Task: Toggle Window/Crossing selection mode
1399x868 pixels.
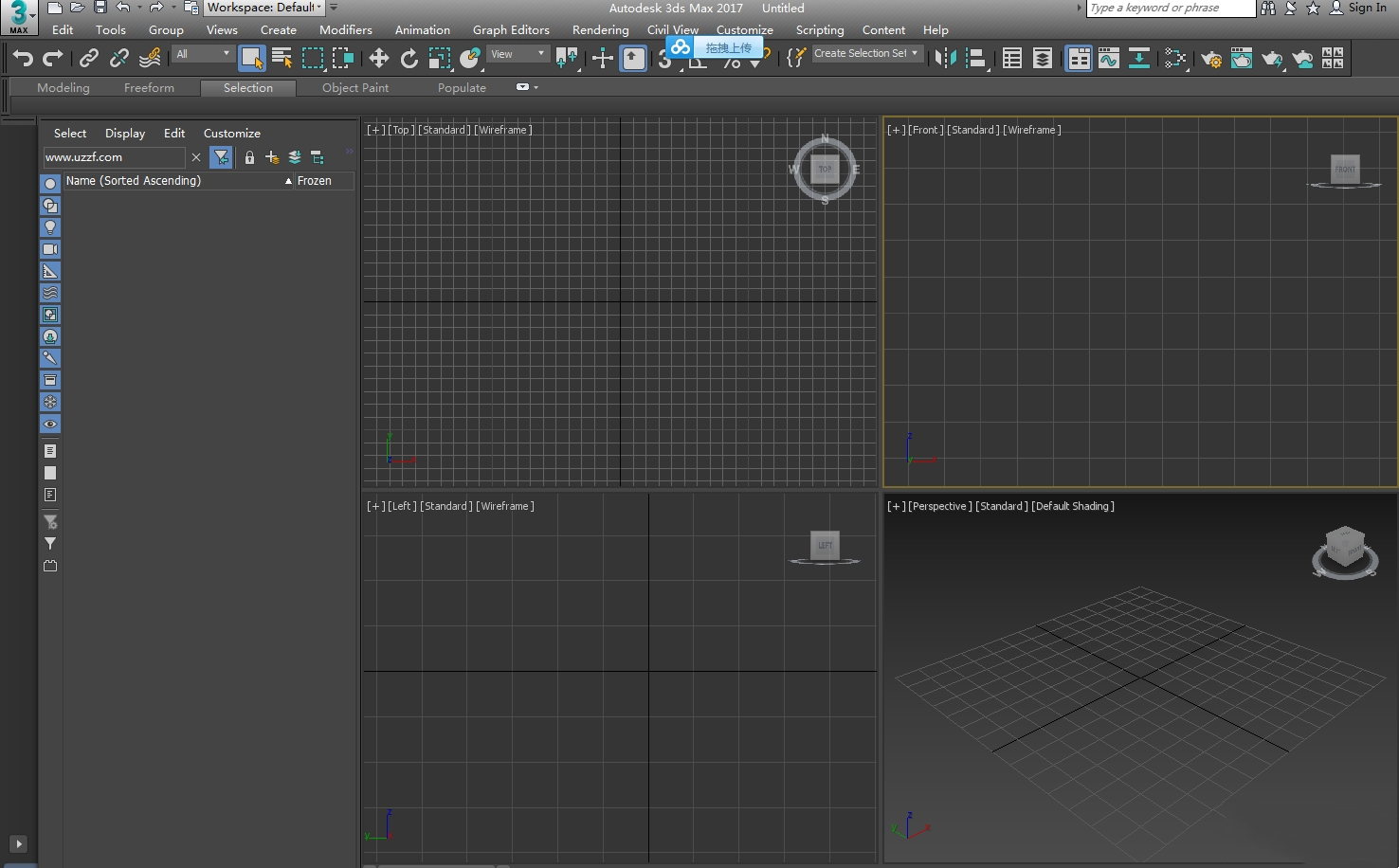Action: click(x=342, y=59)
